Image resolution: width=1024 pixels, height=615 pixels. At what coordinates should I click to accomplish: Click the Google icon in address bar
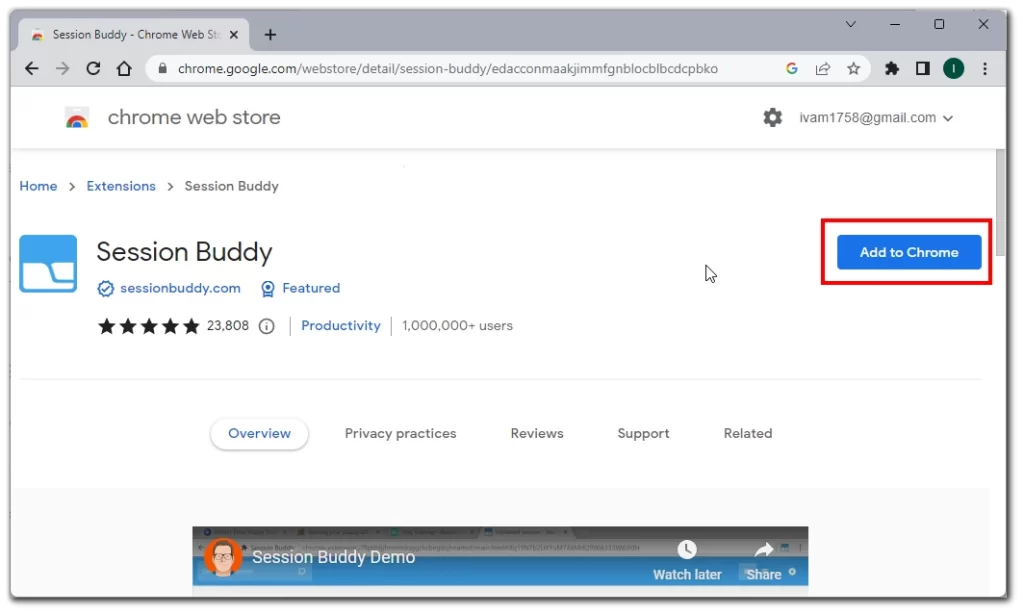point(792,69)
